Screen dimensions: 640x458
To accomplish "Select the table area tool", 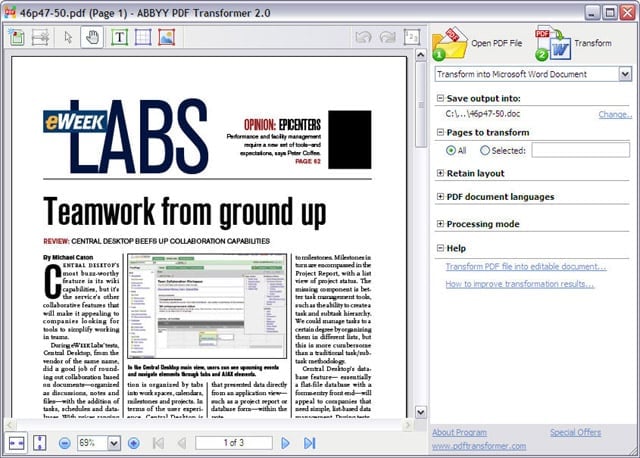I will pos(143,37).
